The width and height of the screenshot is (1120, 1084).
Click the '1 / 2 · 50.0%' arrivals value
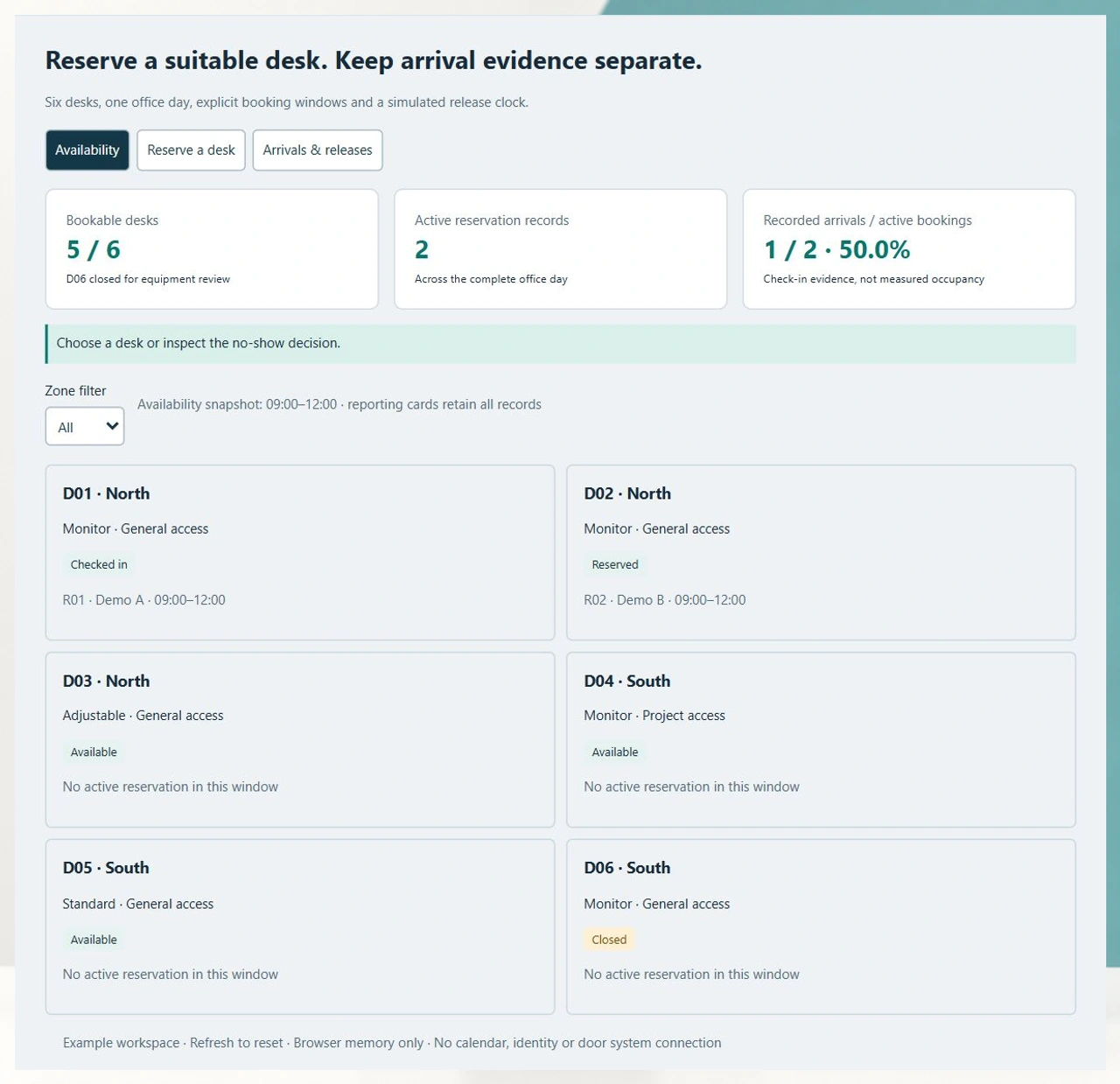tap(836, 250)
